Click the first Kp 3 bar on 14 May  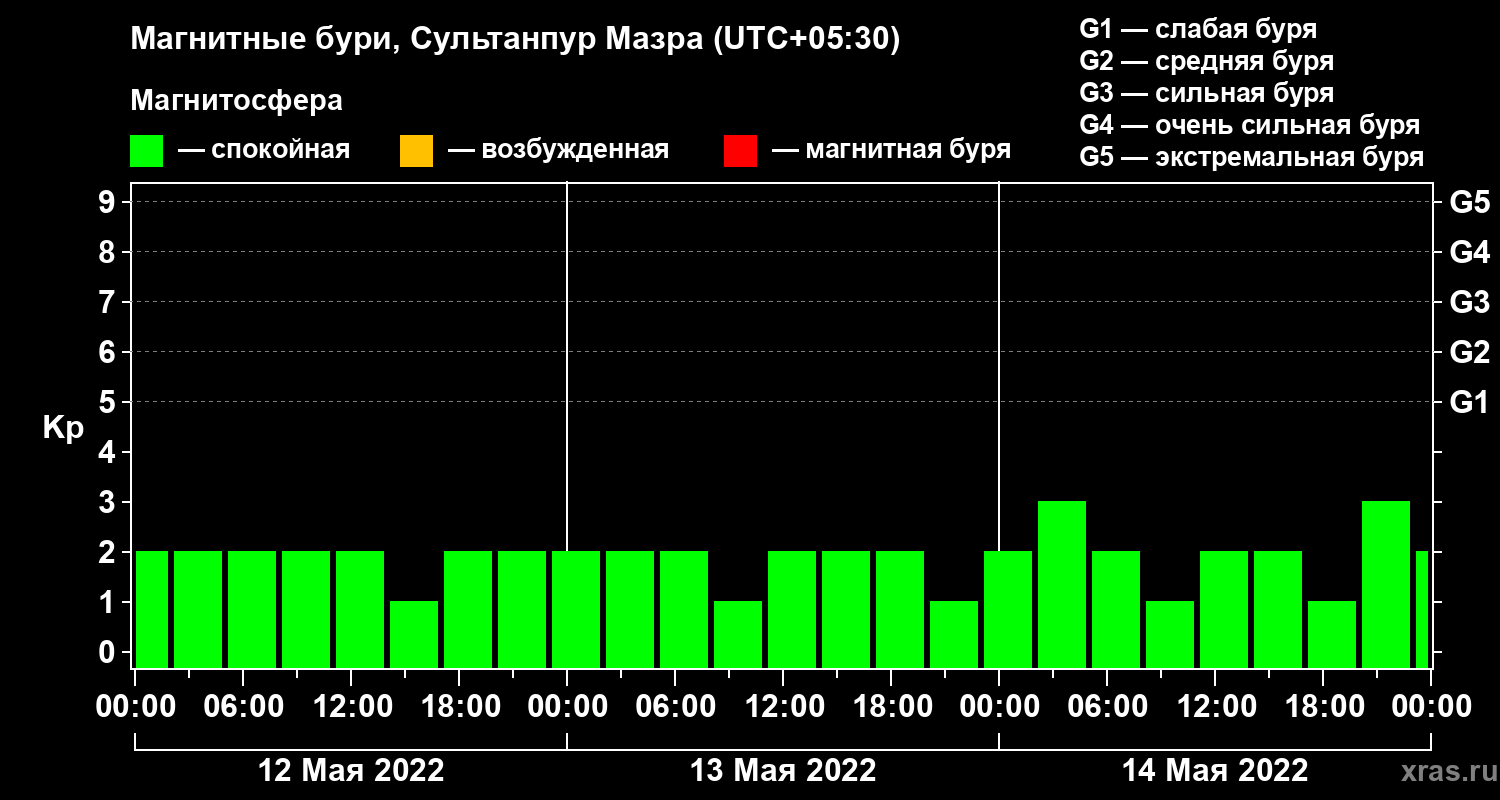[1062, 584]
